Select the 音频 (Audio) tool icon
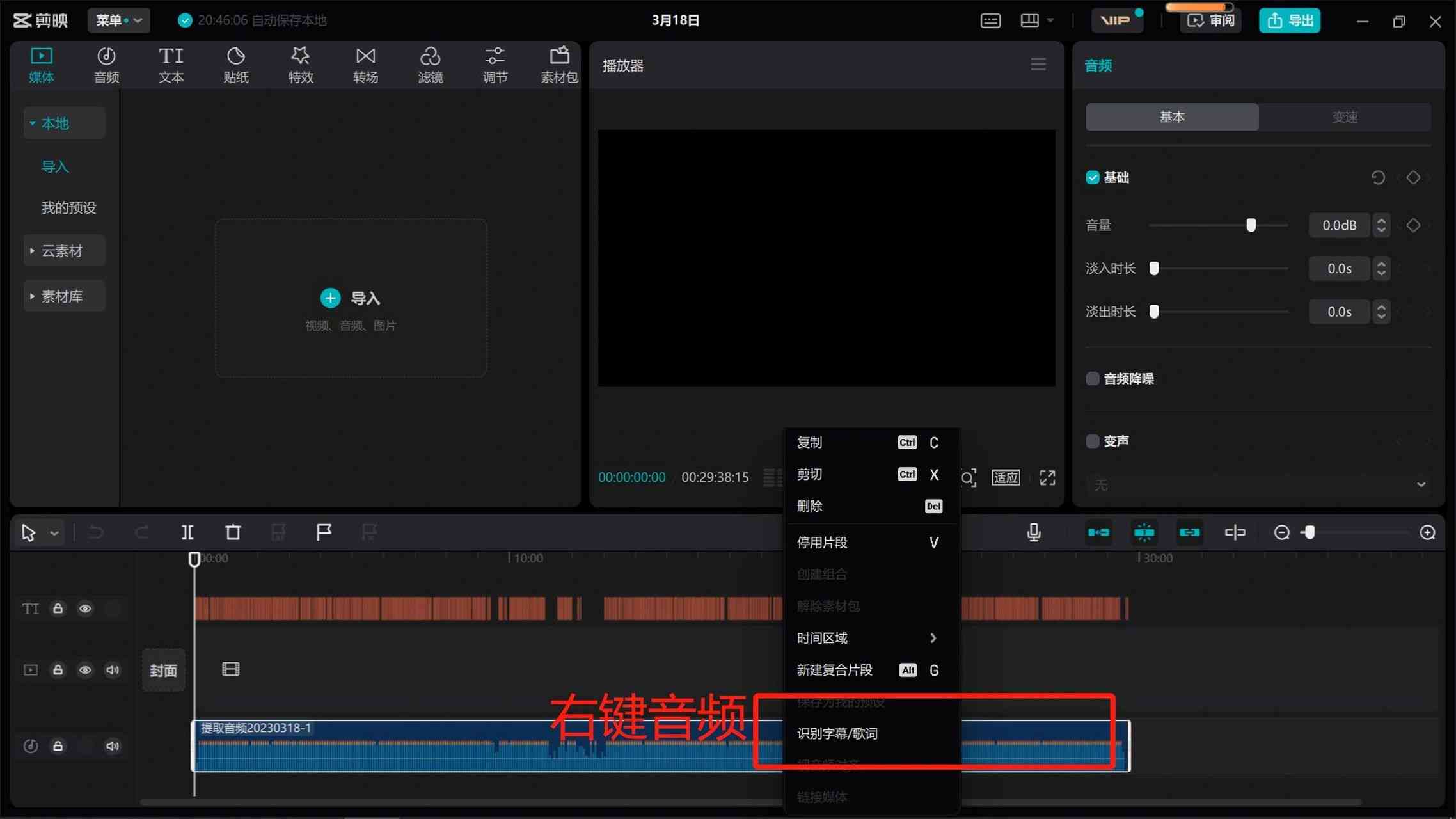The height and width of the screenshot is (819, 1456). pos(106,64)
